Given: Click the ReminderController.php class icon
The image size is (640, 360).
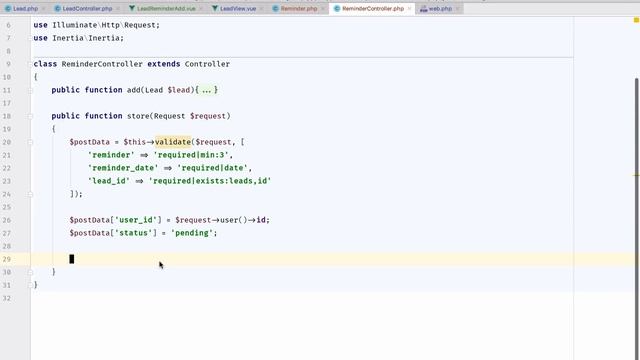Looking at the screenshot, I should pos(337,9).
